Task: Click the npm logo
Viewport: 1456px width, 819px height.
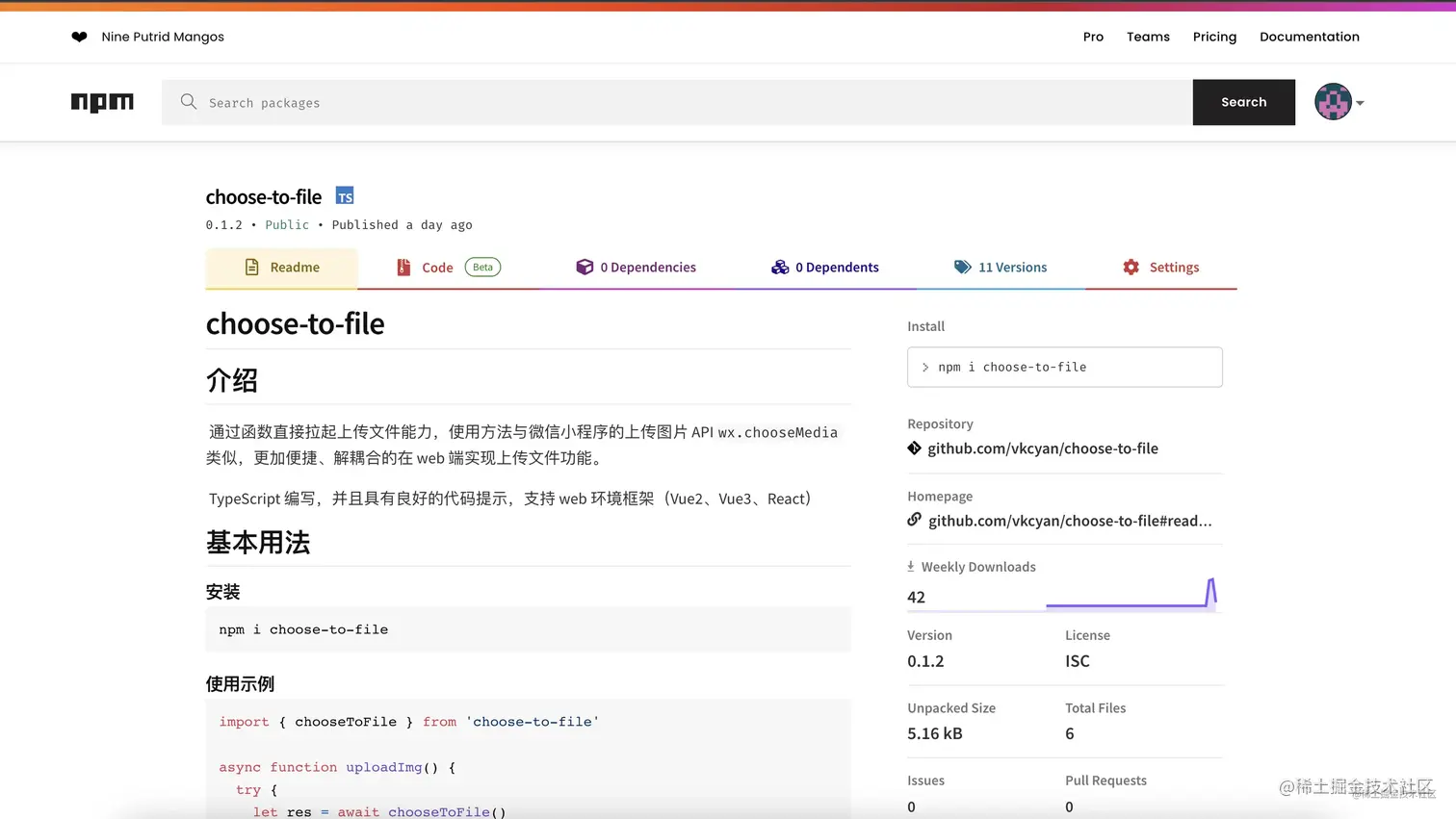Action: click(102, 102)
